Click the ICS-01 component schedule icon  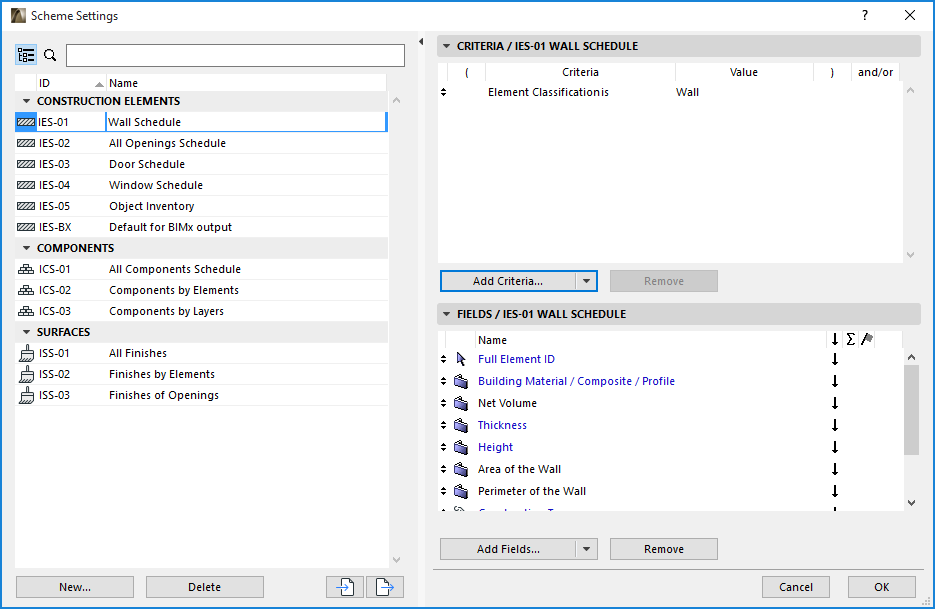pos(26,269)
